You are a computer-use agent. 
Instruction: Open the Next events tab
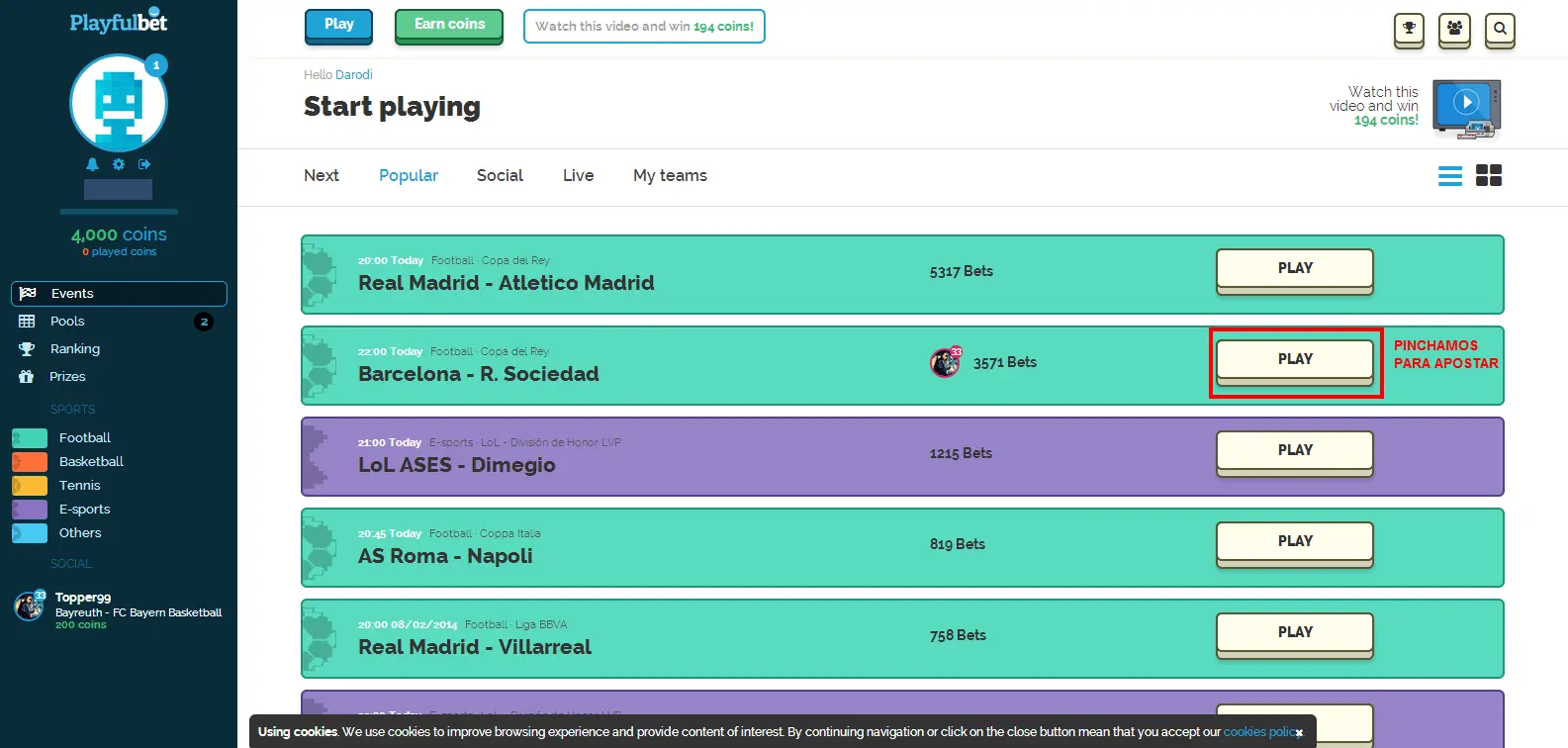tap(322, 176)
